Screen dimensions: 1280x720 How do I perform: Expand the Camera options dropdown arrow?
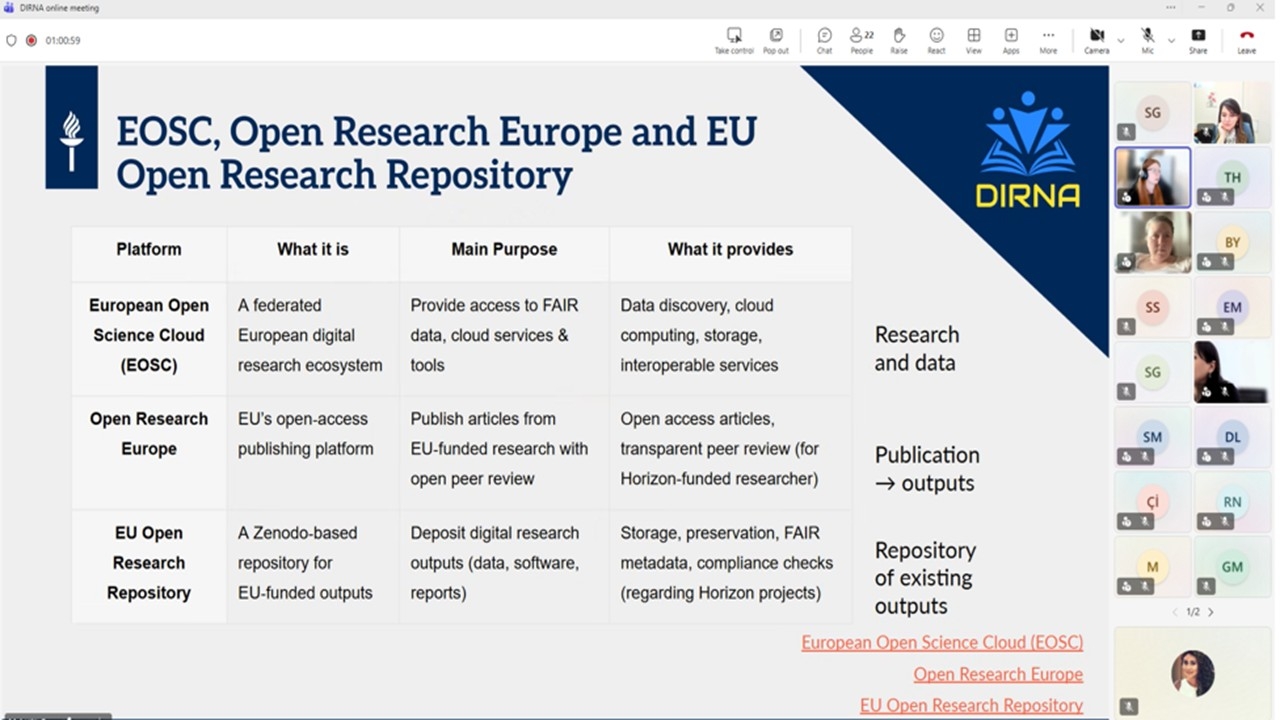(x=1120, y=41)
